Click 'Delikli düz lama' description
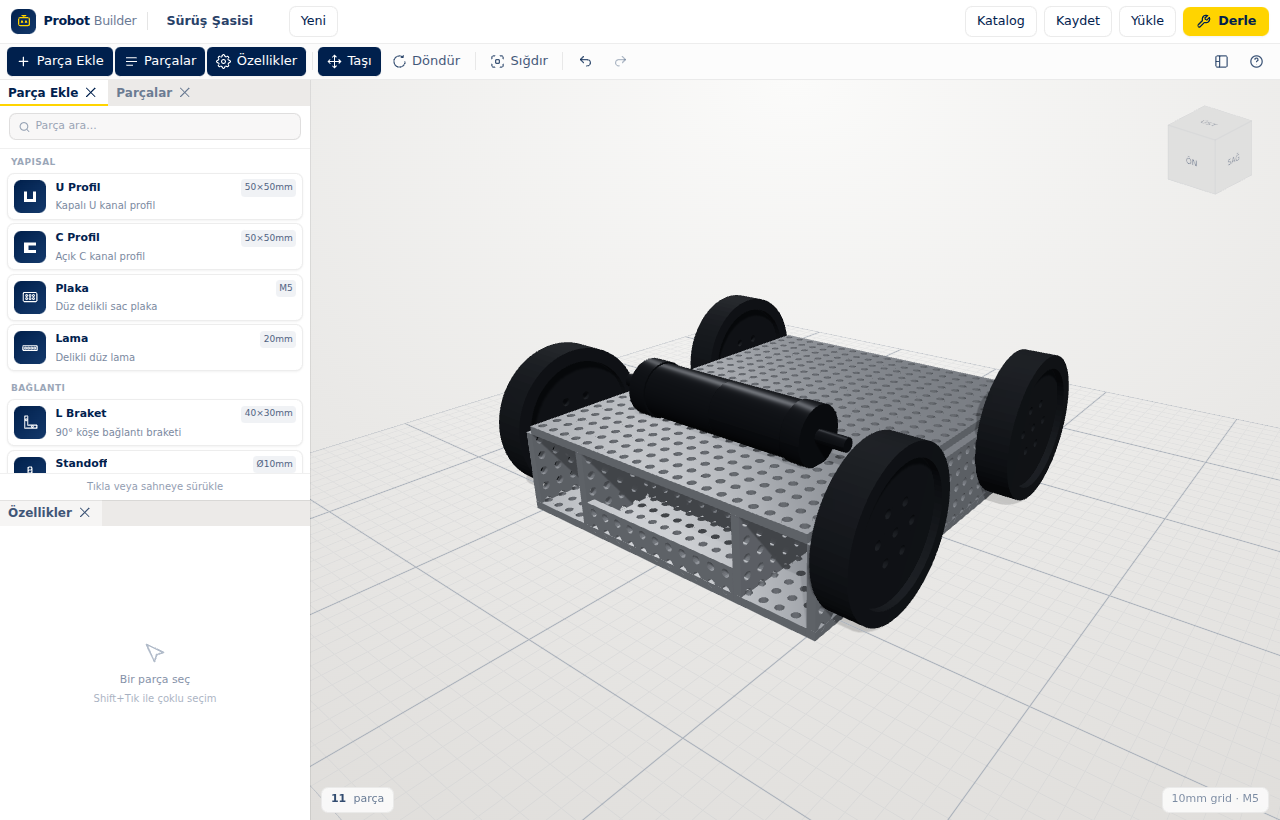The height and width of the screenshot is (820, 1280). click(x=95, y=357)
